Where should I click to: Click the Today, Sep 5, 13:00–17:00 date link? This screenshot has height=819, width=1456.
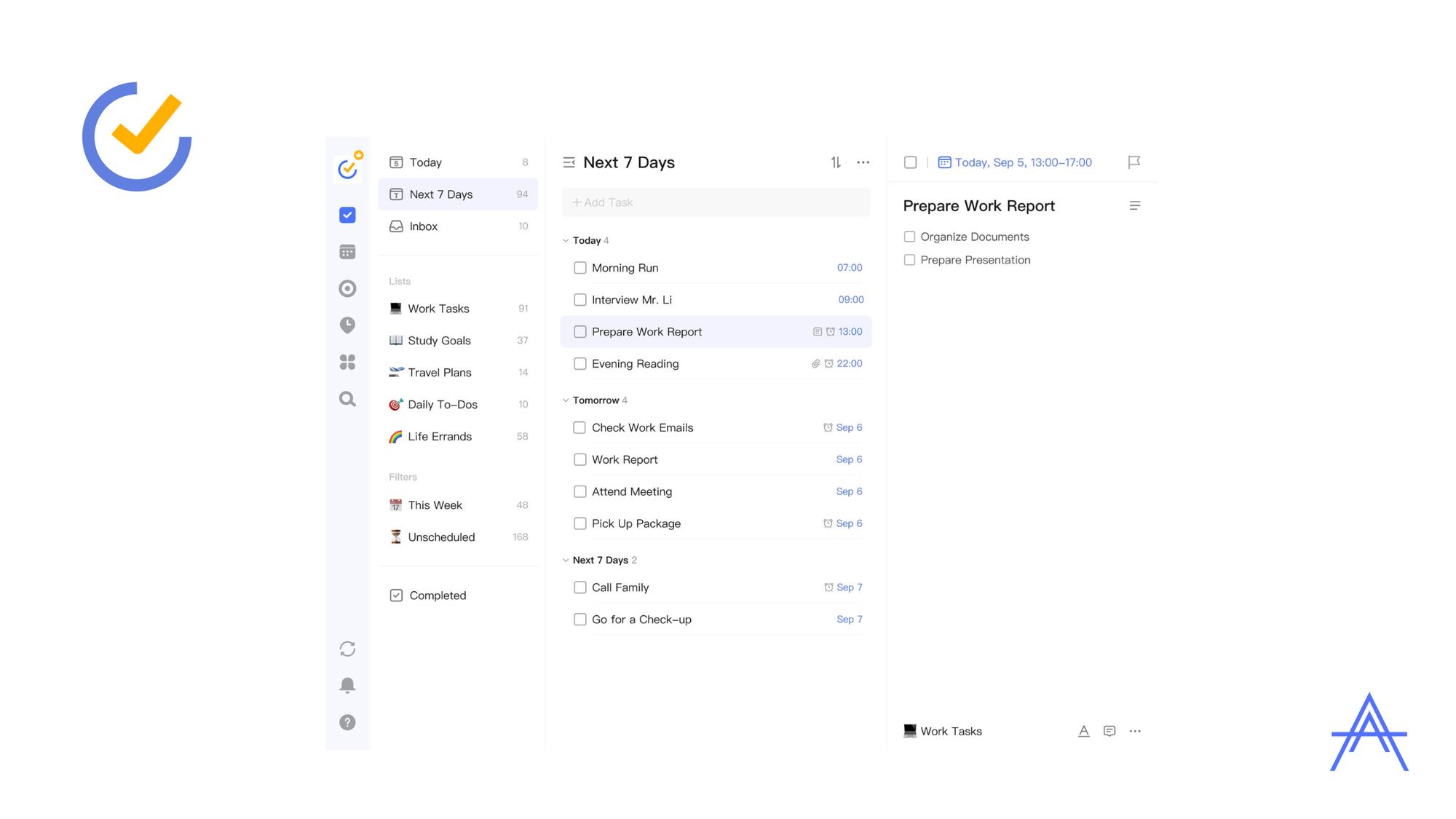1023,162
